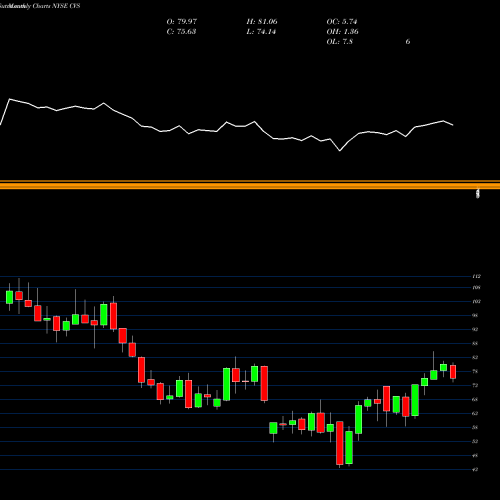Select the high value "H: 81.06"
The height and width of the screenshot is (500, 500).
pyautogui.click(x=262, y=22)
